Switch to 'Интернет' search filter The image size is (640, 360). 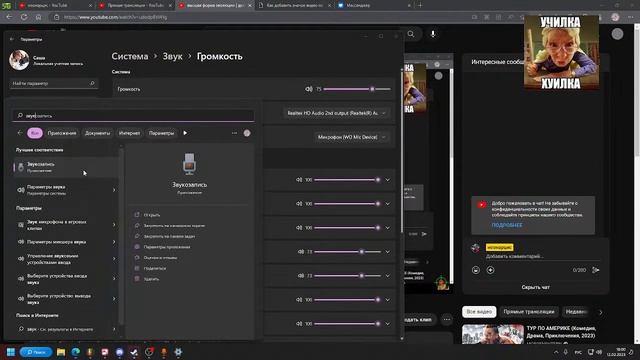(x=129, y=133)
